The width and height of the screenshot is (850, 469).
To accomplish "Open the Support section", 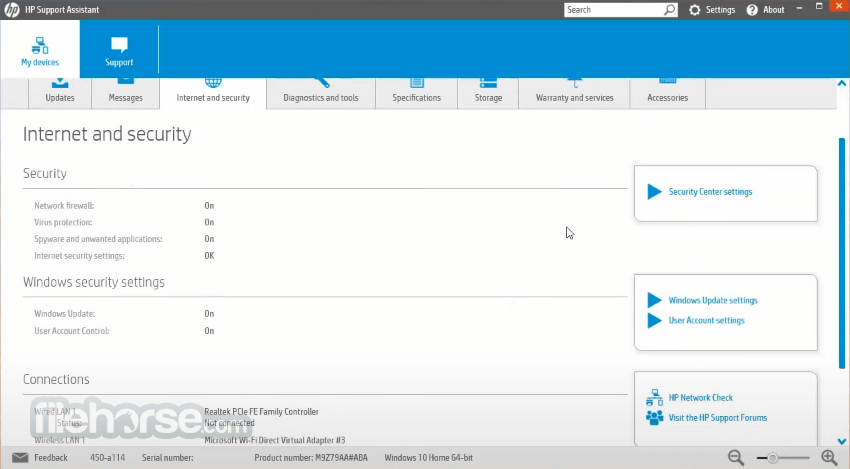I will click(x=119, y=50).
